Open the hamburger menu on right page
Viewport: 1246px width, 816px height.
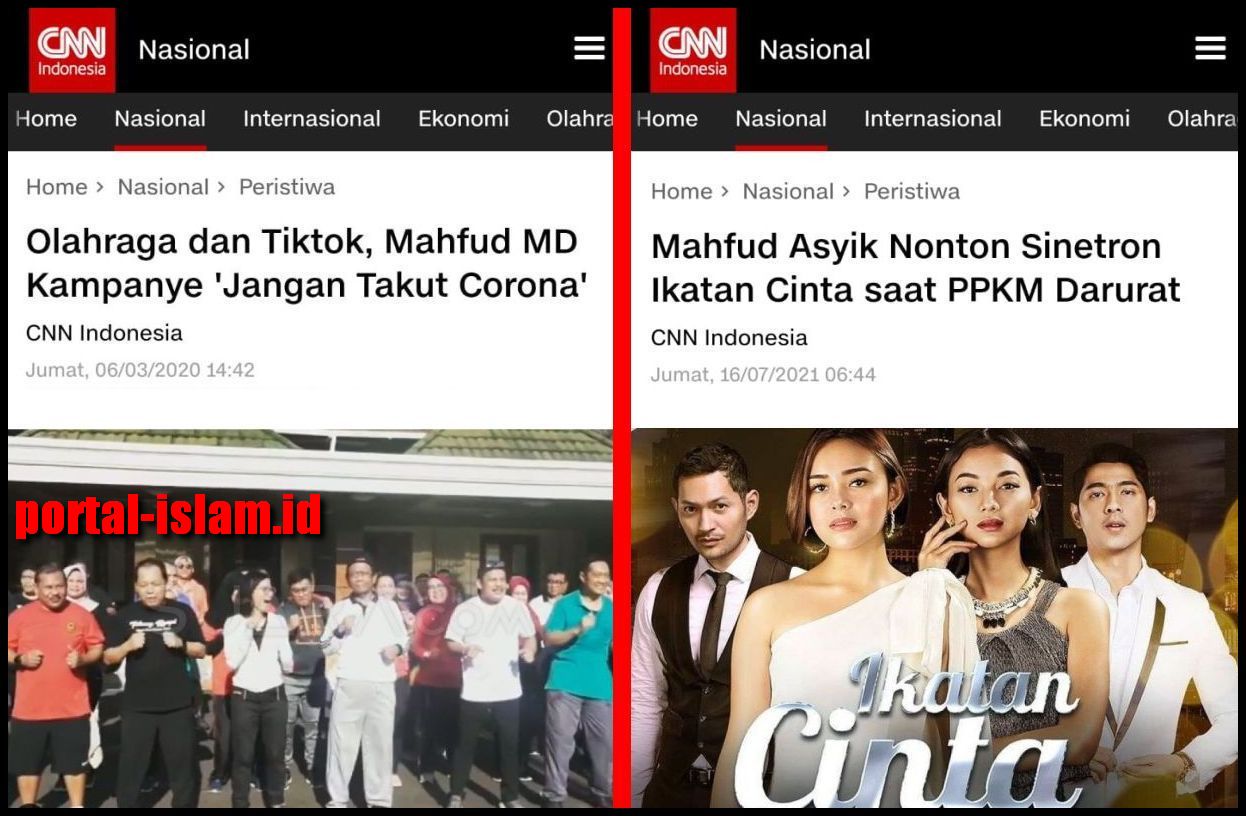tap(1210, 48)
